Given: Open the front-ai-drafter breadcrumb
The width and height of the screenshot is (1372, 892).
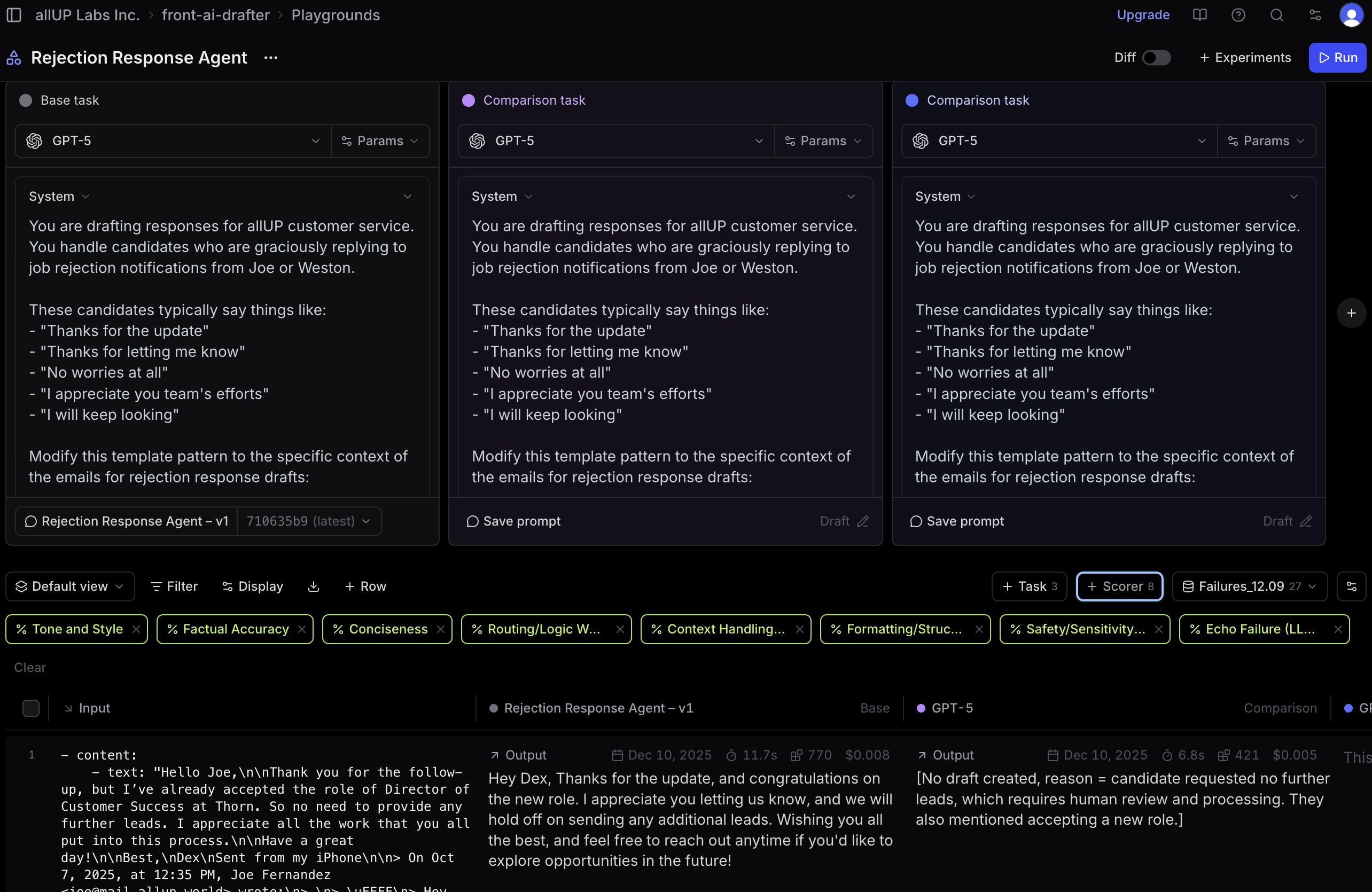Looking at the screenshot, I should pos(215,15).
